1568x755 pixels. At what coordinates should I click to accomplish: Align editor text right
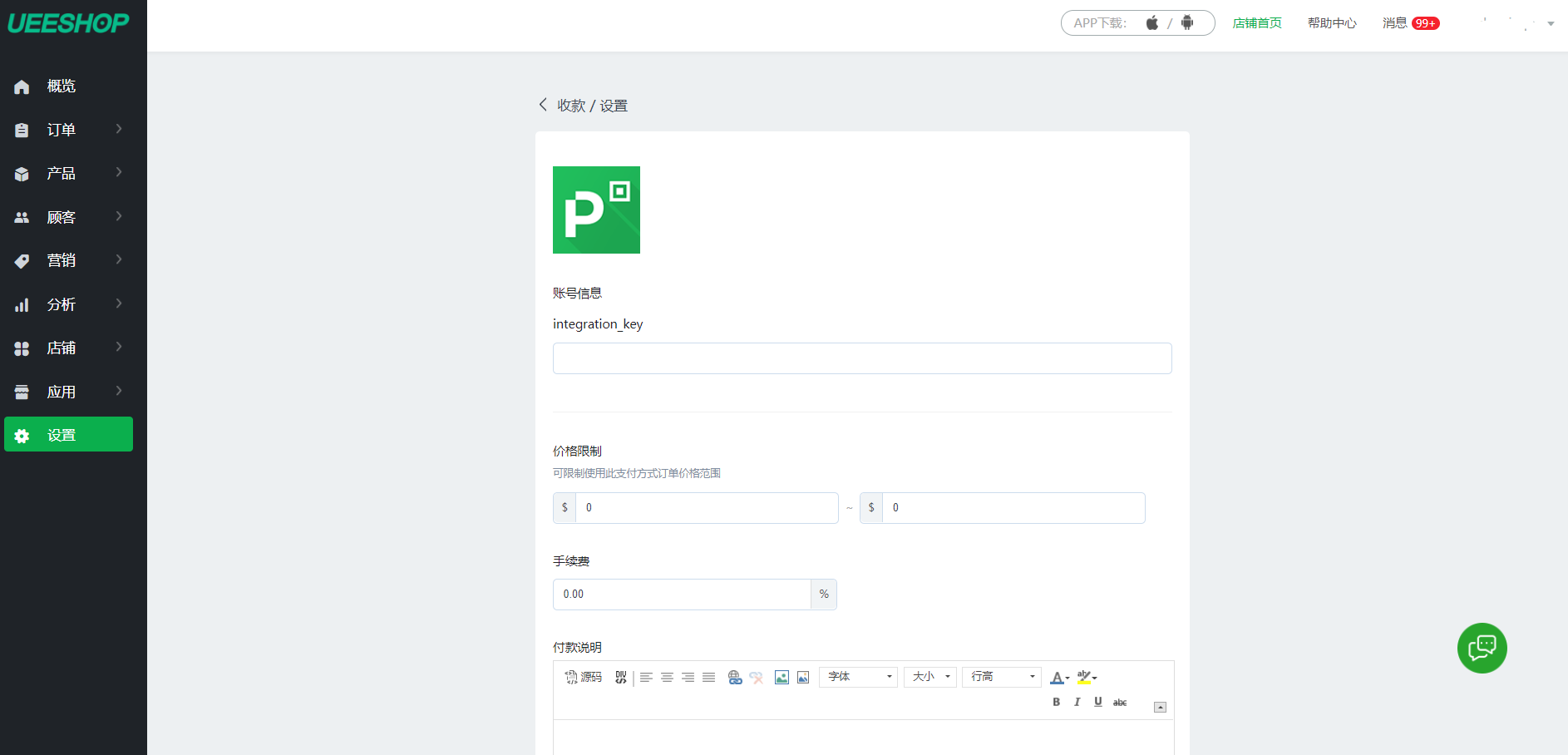tap(688, 677)
